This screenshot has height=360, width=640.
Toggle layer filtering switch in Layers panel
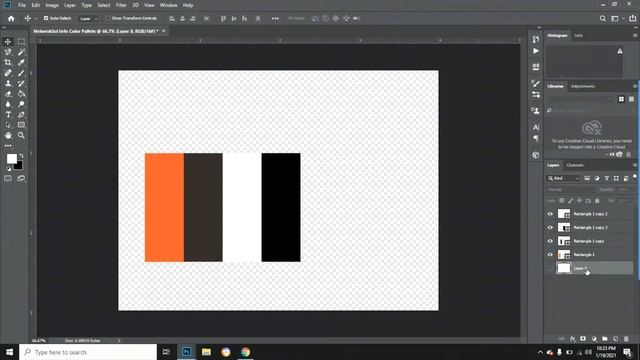click(x=635, y=177)
